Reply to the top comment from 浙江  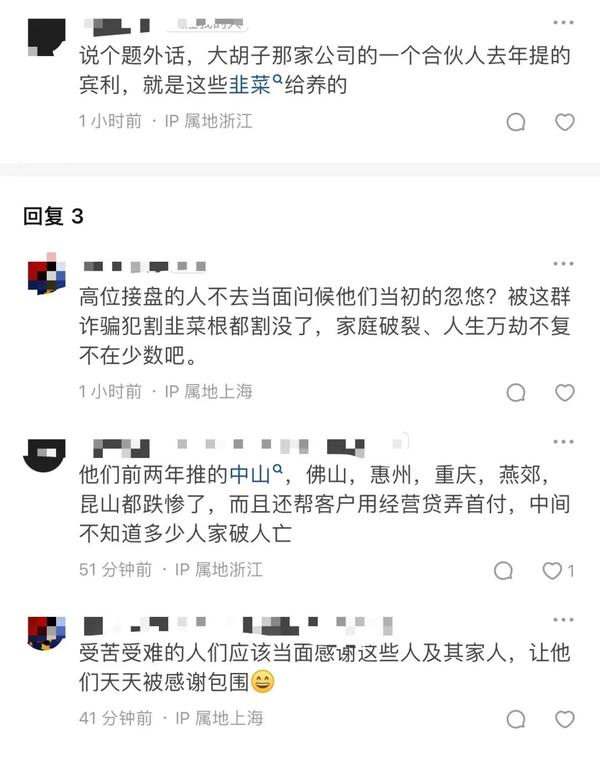(x=516, y=122)
